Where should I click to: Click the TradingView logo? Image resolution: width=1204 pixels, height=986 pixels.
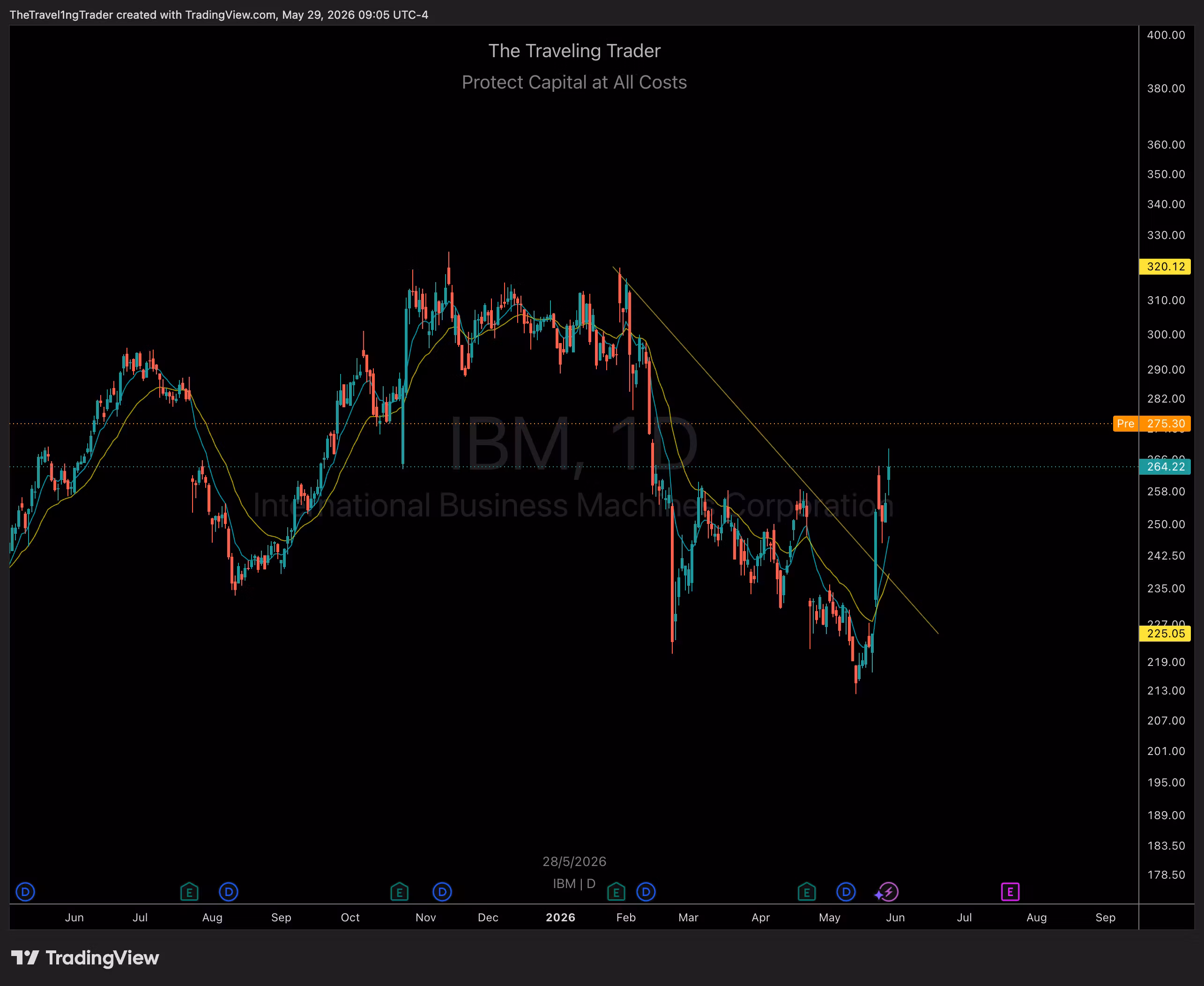pos(85,957)
